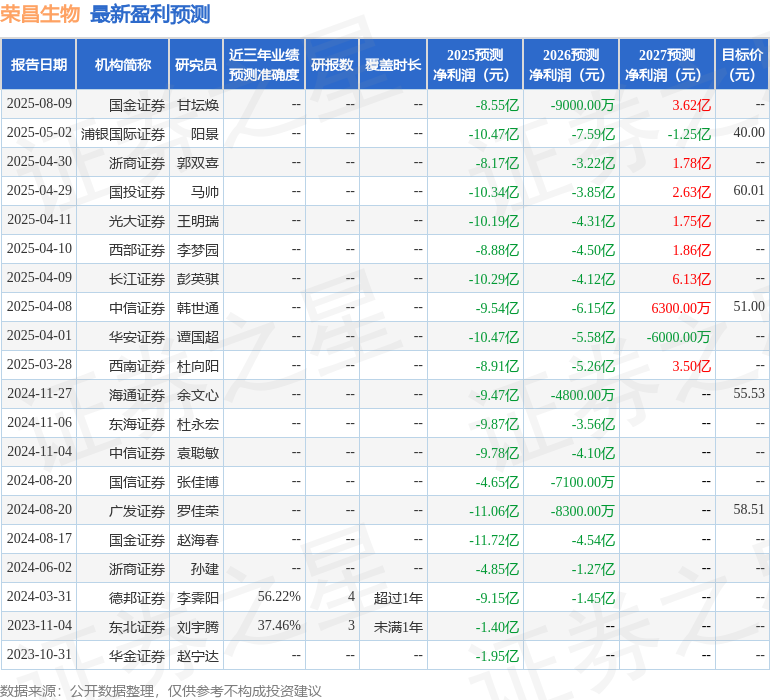The image size is (770, 700).
Task: Open the 东北证券 institution entry
Action: click(137, 627)
